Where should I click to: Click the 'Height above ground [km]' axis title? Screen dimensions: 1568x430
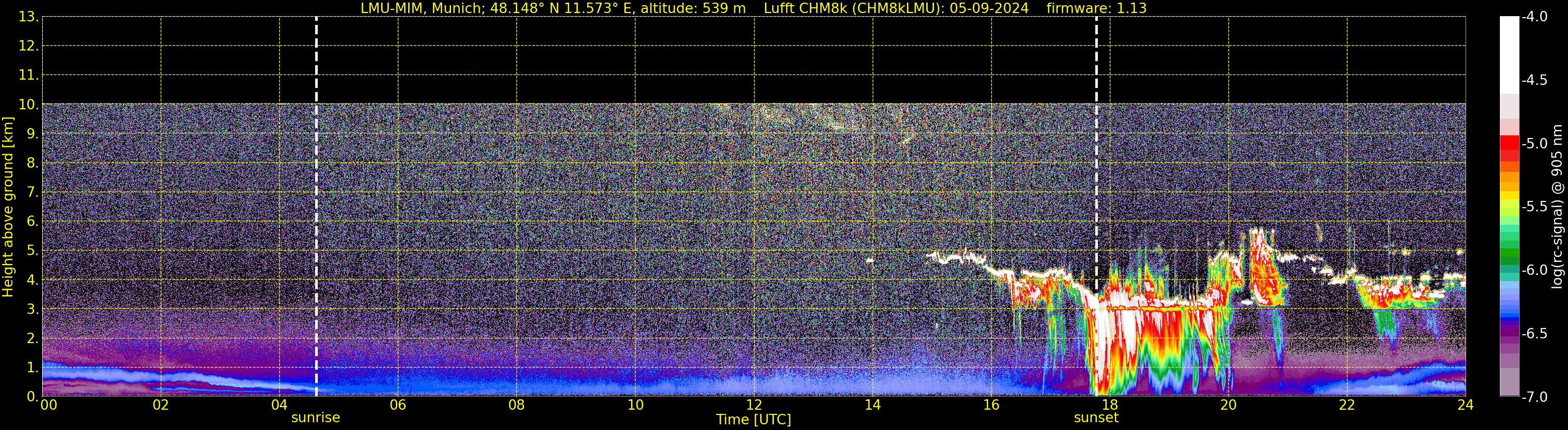[x=8, y=207]
